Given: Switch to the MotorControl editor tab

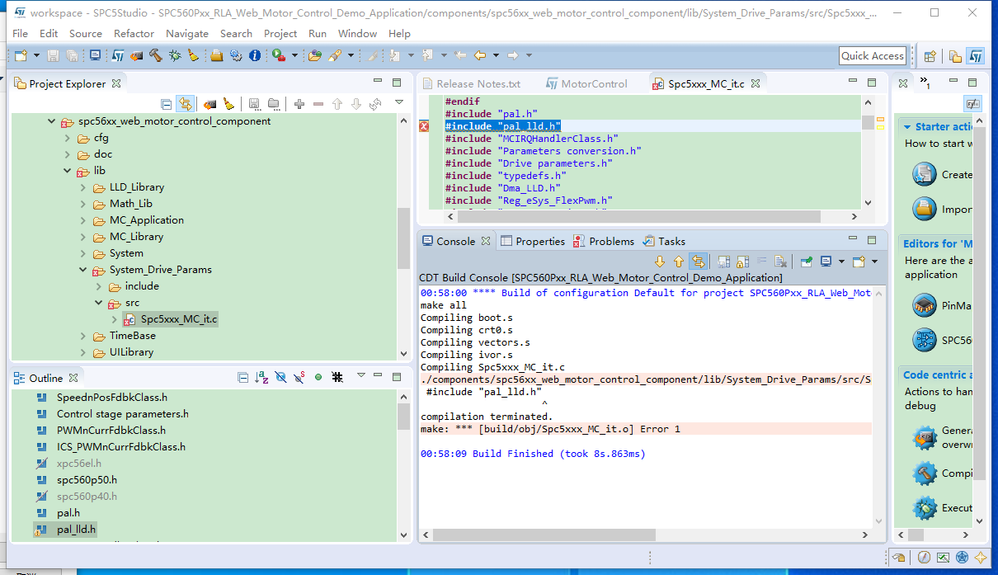Looking at the screenshot, I should 586,83.
